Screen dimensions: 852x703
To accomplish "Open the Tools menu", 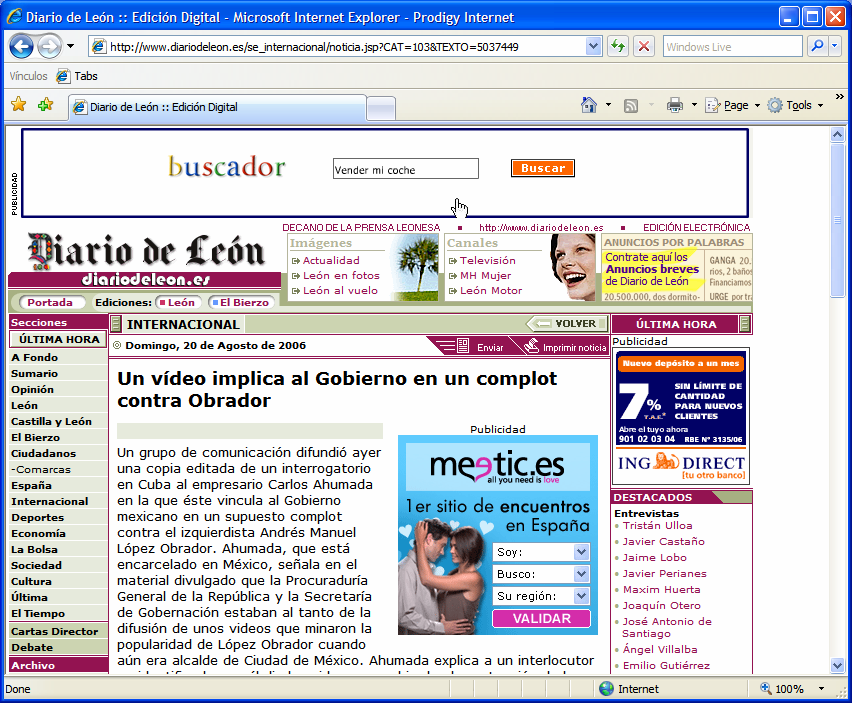I will coord(795,105).
